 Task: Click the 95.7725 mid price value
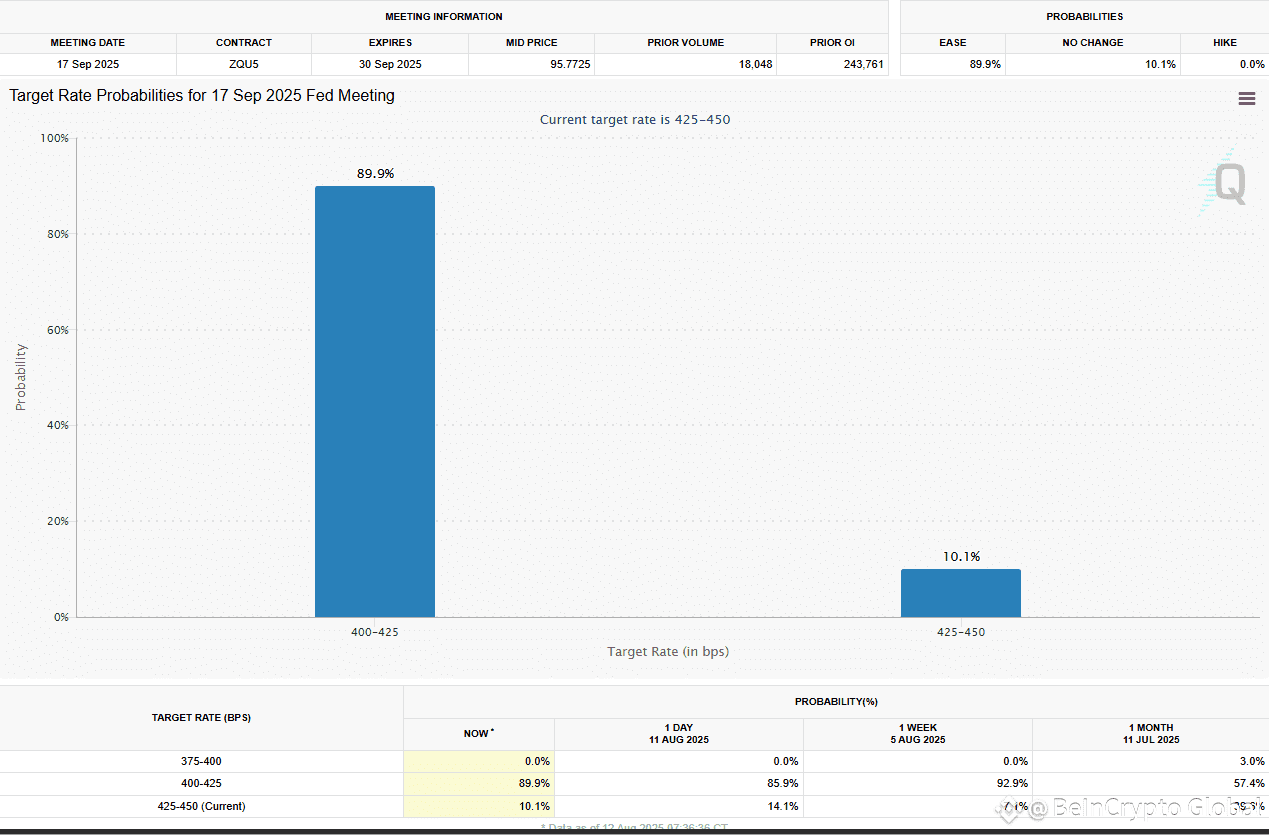(x=569, y=64)
